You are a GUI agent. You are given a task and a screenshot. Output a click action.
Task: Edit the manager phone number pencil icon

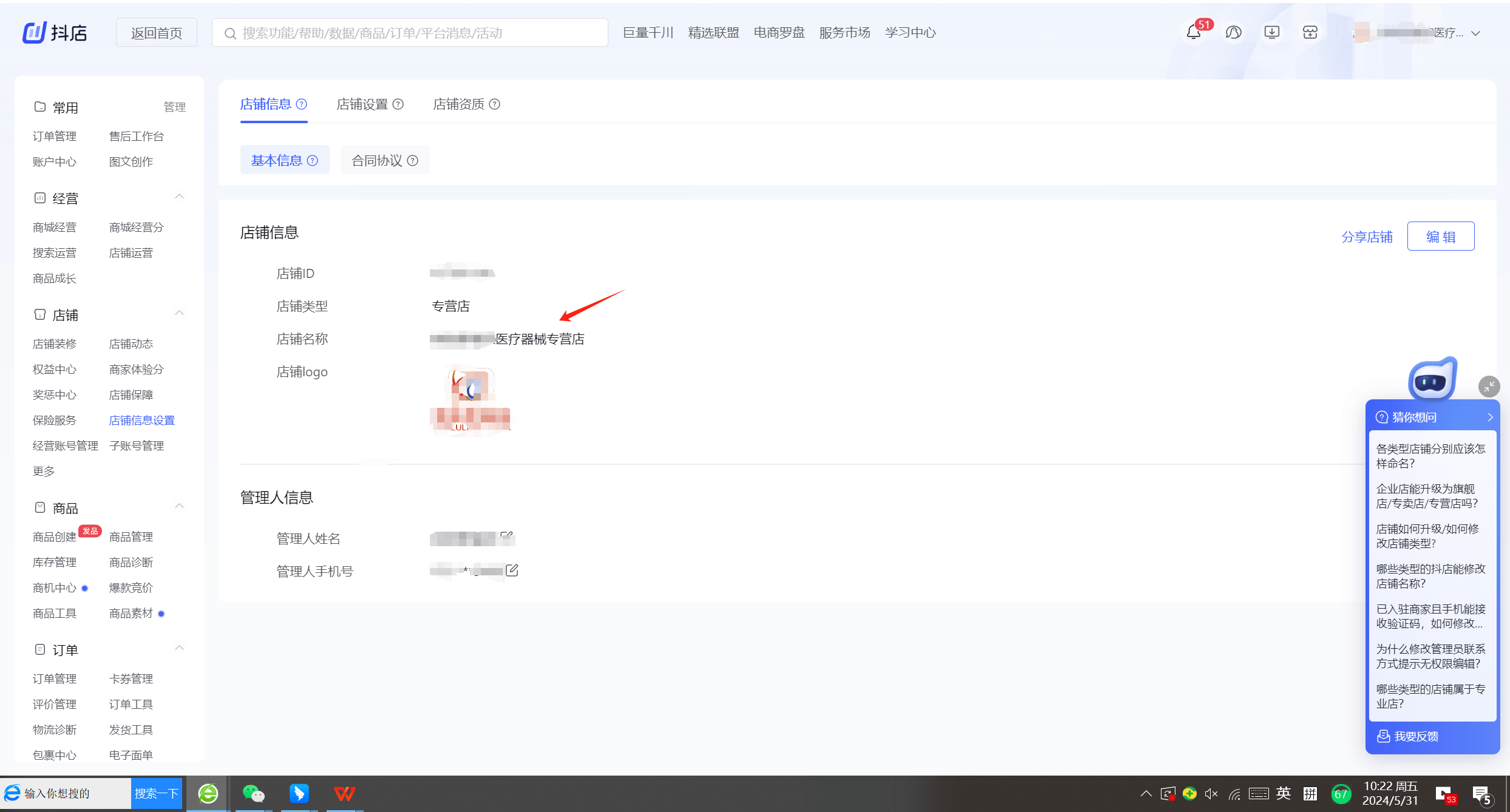click(x=512, y=570)
